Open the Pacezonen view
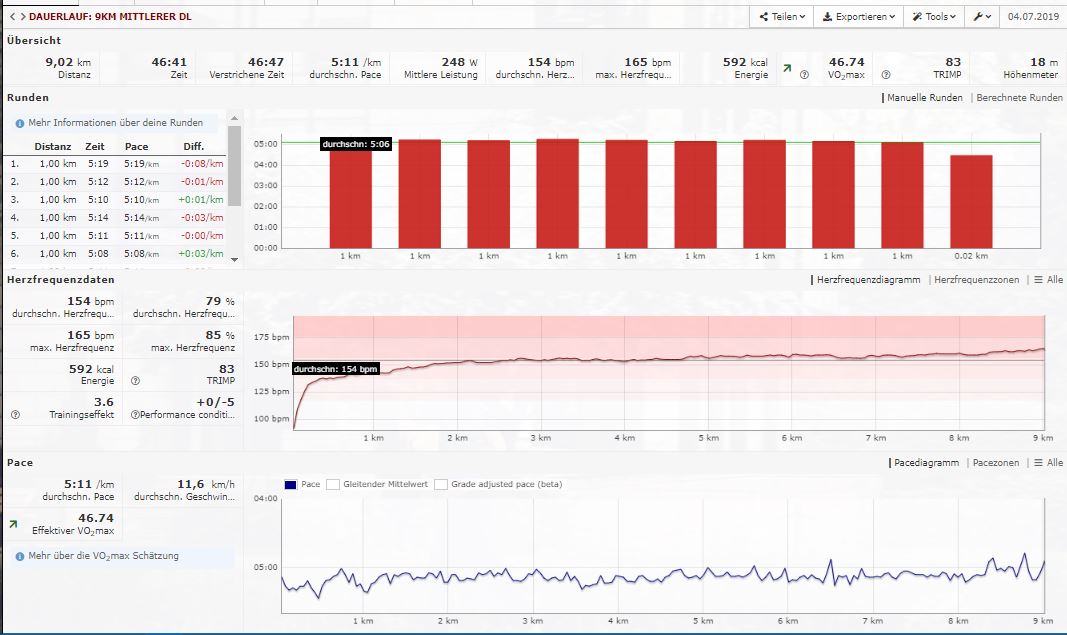The height and width of the screenshot is (635, 1067). (x=996, y=463)
